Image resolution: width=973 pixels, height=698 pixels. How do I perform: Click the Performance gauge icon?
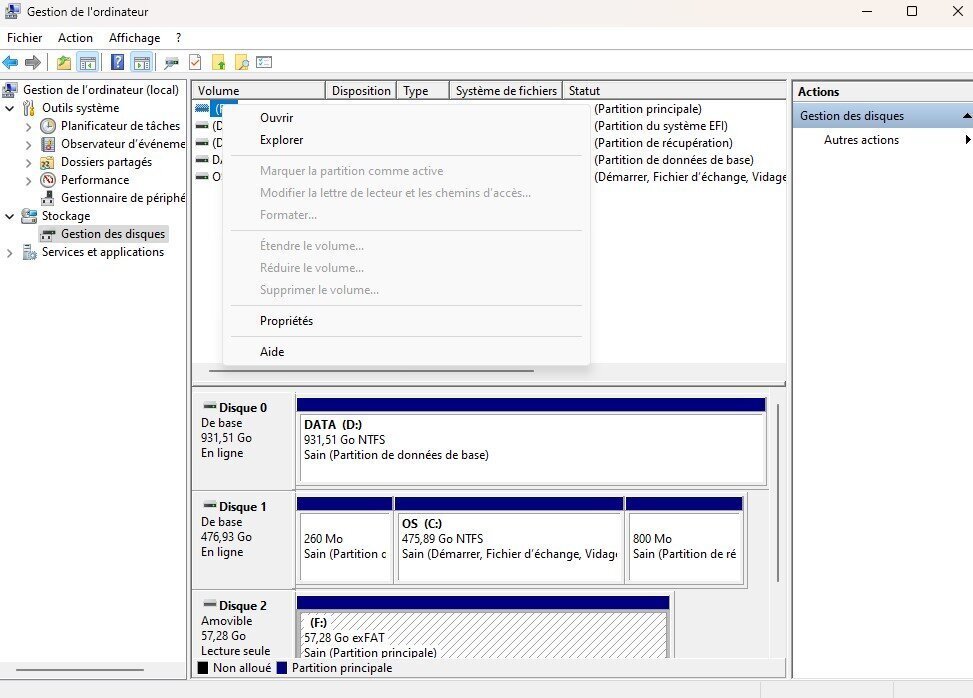pos(48,180)
